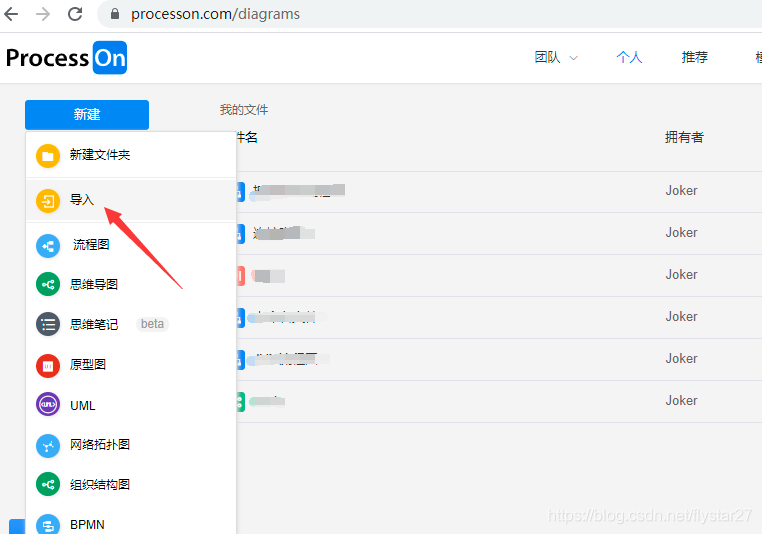Image resolution: width=762 pixels, height=534 pixels.
Task: Click the blue network topology icon
Action: click(48, 446)
